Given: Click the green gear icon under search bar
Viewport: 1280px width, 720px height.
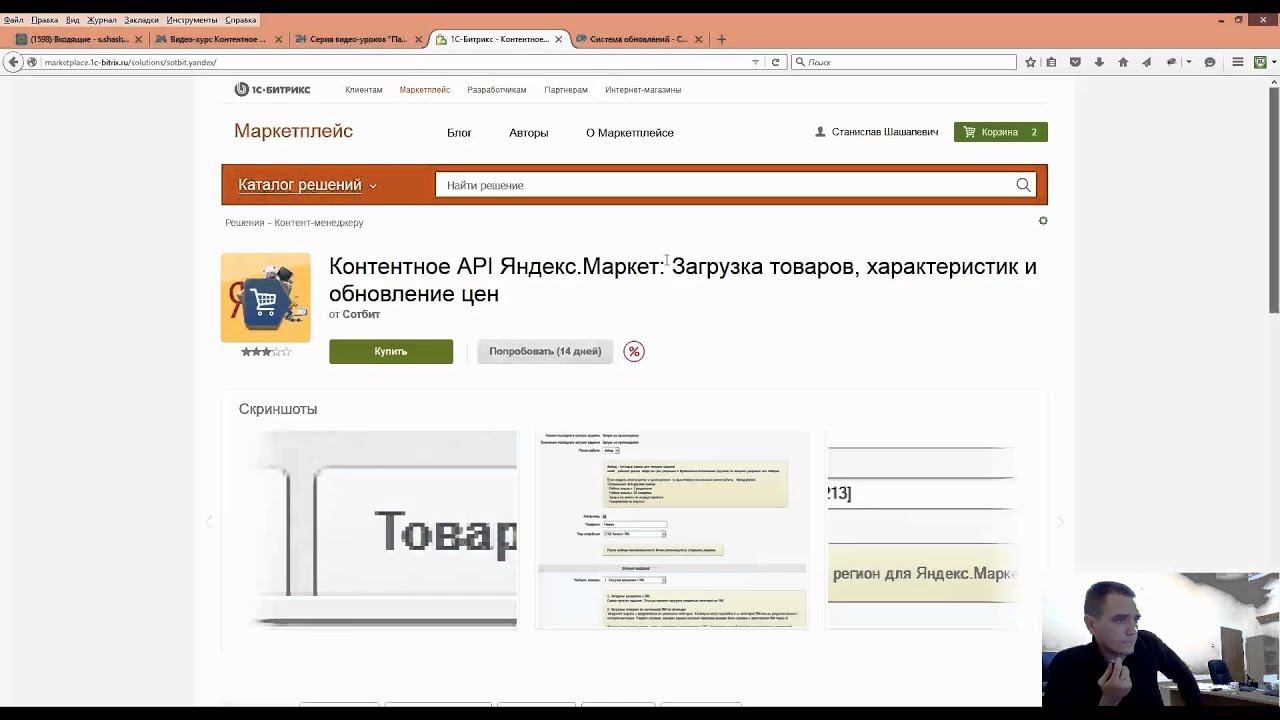Looking at the screenshot, I should coord(1043,221).
